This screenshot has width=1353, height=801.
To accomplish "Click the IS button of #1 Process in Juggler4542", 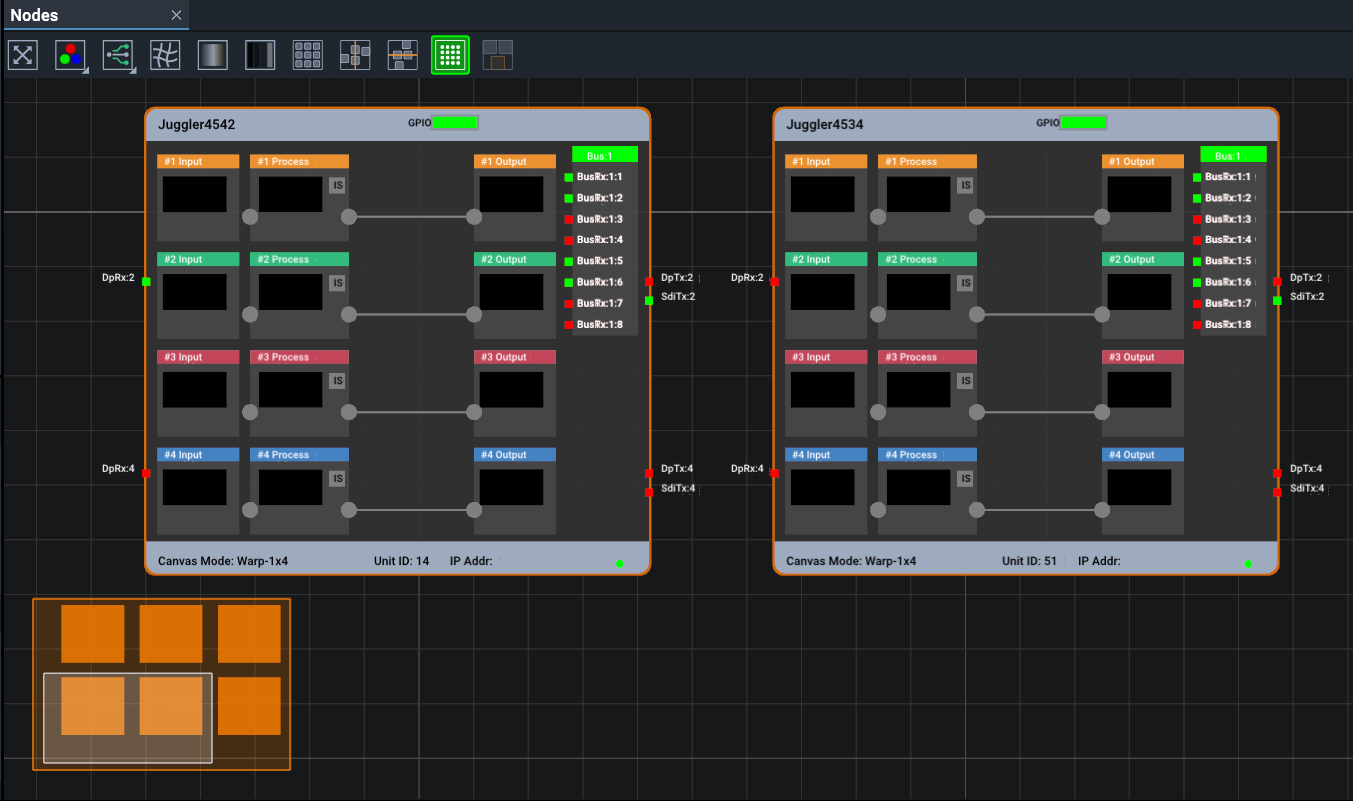I will [338, 185].
